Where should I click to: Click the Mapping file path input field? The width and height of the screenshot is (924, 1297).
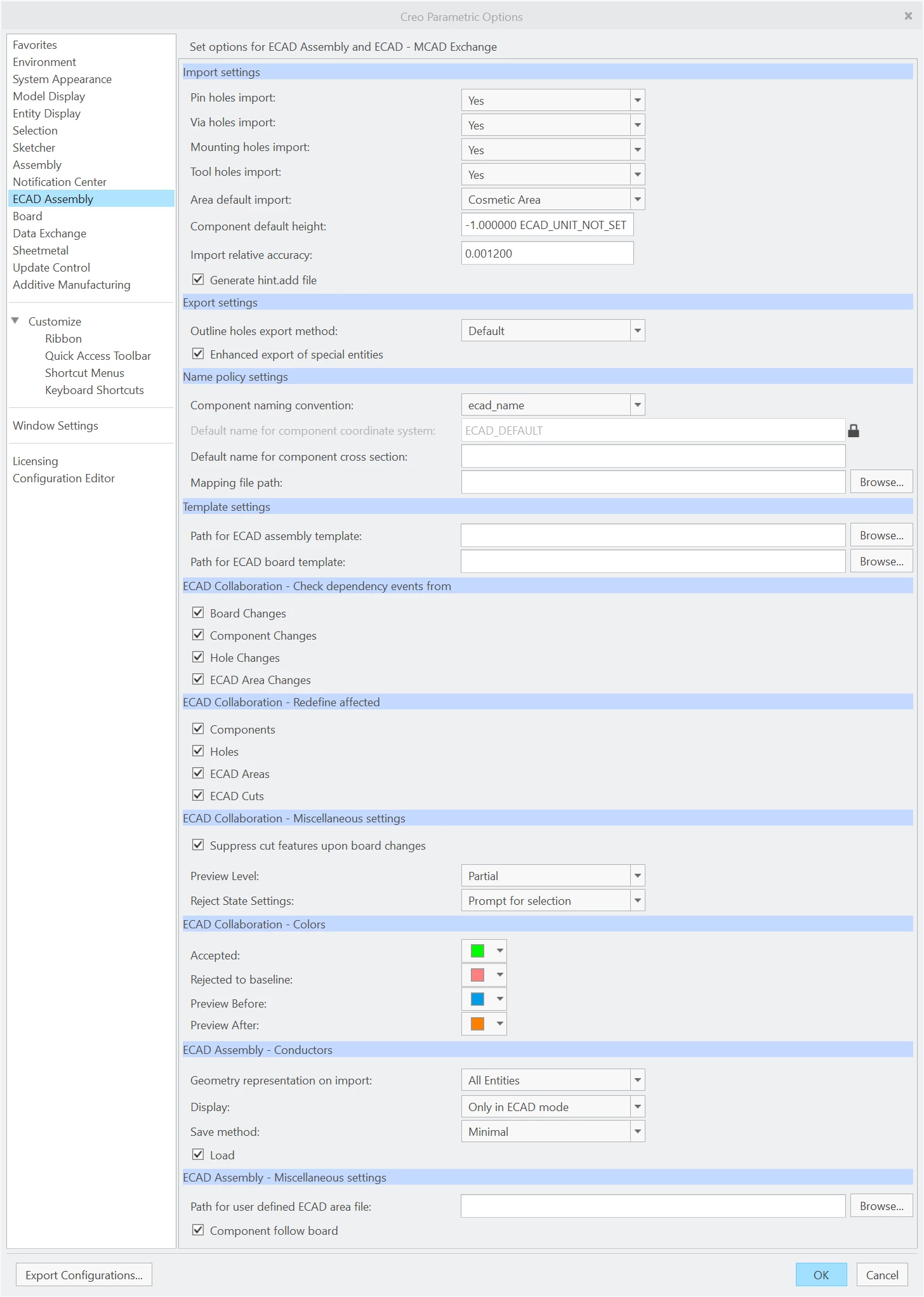653,482
